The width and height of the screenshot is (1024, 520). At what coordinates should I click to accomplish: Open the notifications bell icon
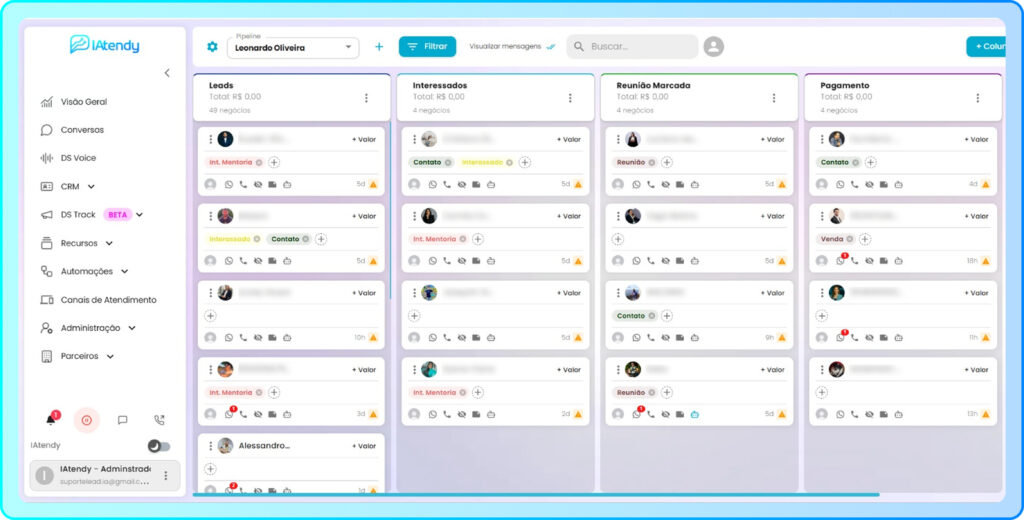[51, 420]
